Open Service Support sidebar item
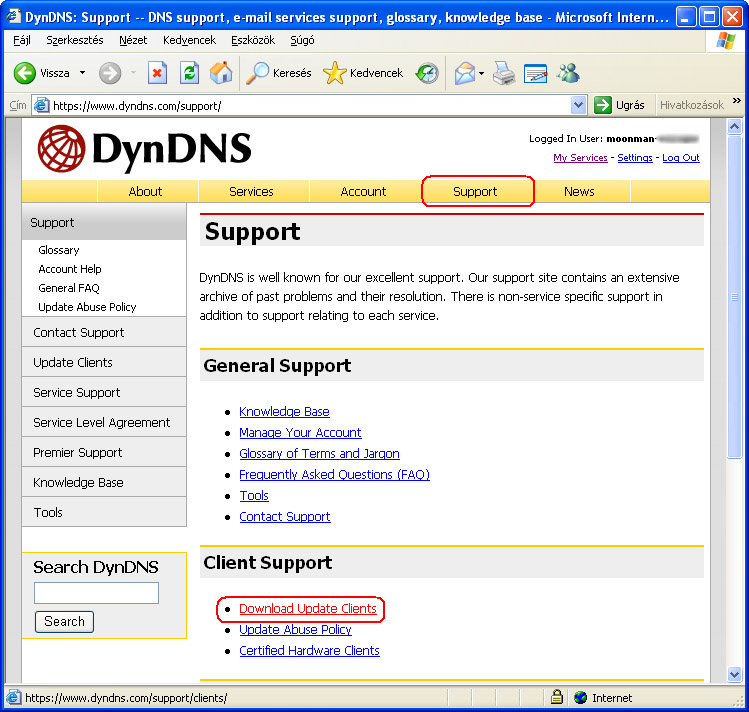The height and width of the screenshot is (712, 749). click(x=104, y=393)
